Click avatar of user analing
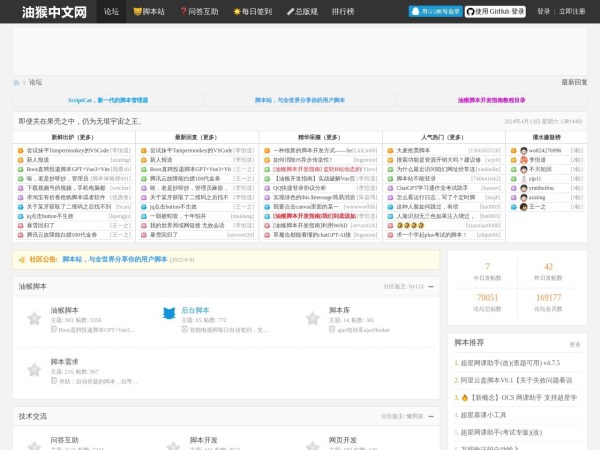 point(524,197)
